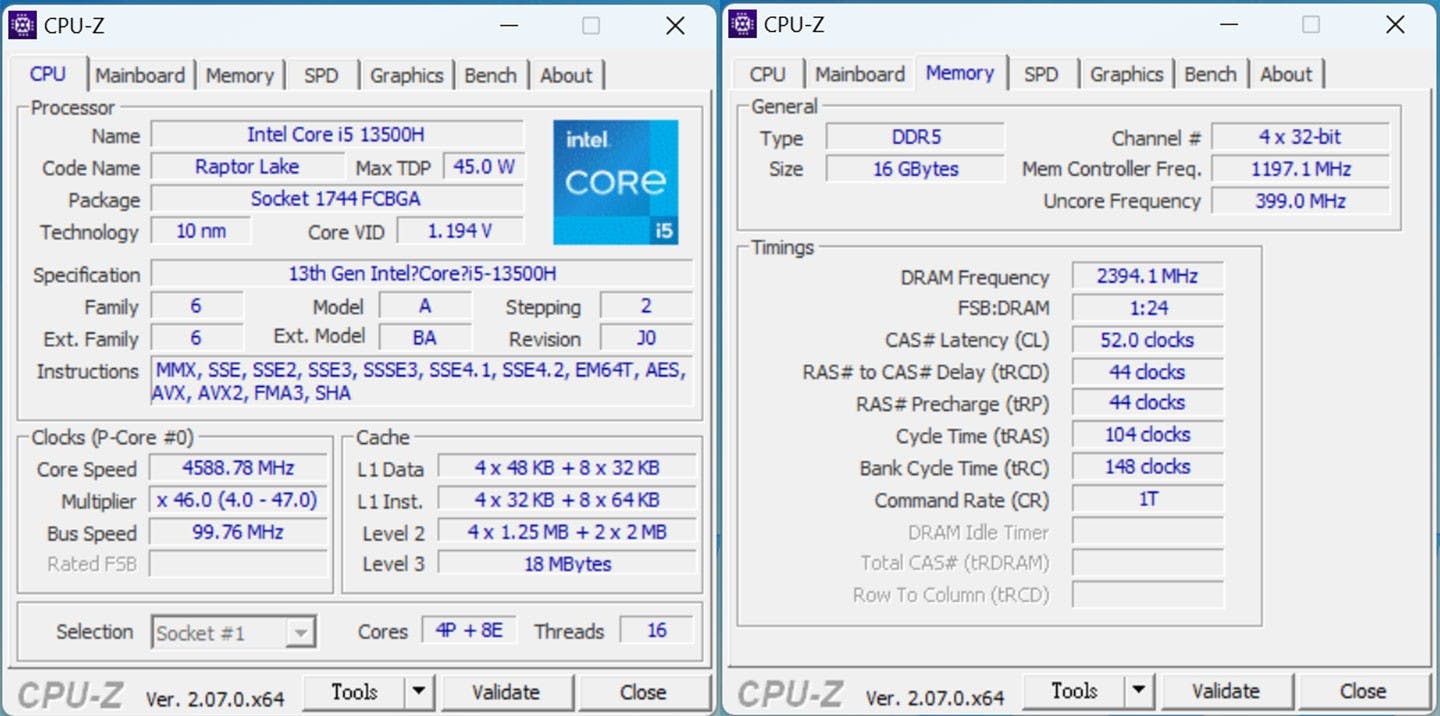Click Validate button in the left window
This screenshot has width=1440, height=716.
click(x=506, y=692)
